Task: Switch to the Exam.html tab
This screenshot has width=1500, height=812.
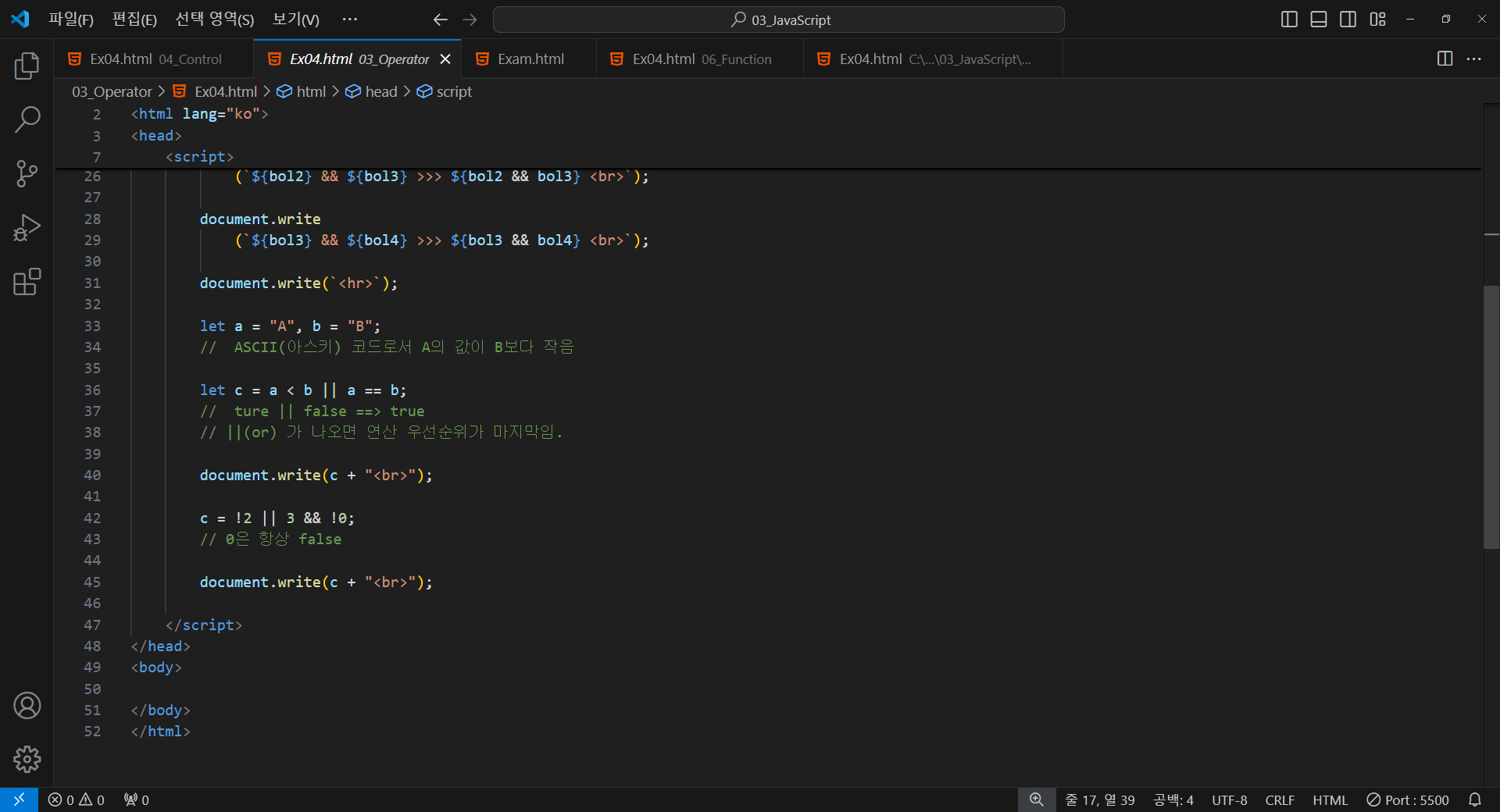Action: [529, 59]
